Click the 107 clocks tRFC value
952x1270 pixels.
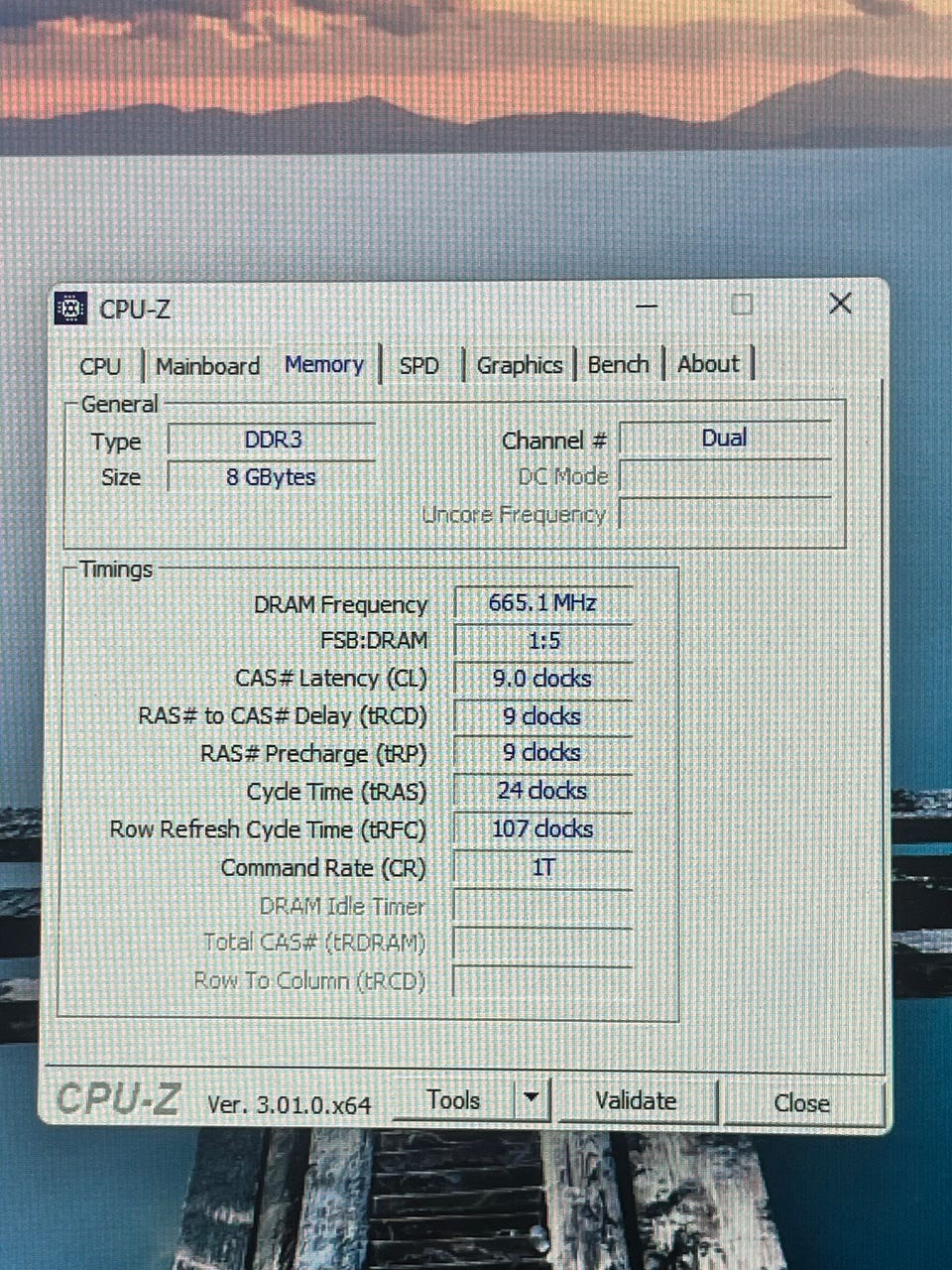point(543,828)
